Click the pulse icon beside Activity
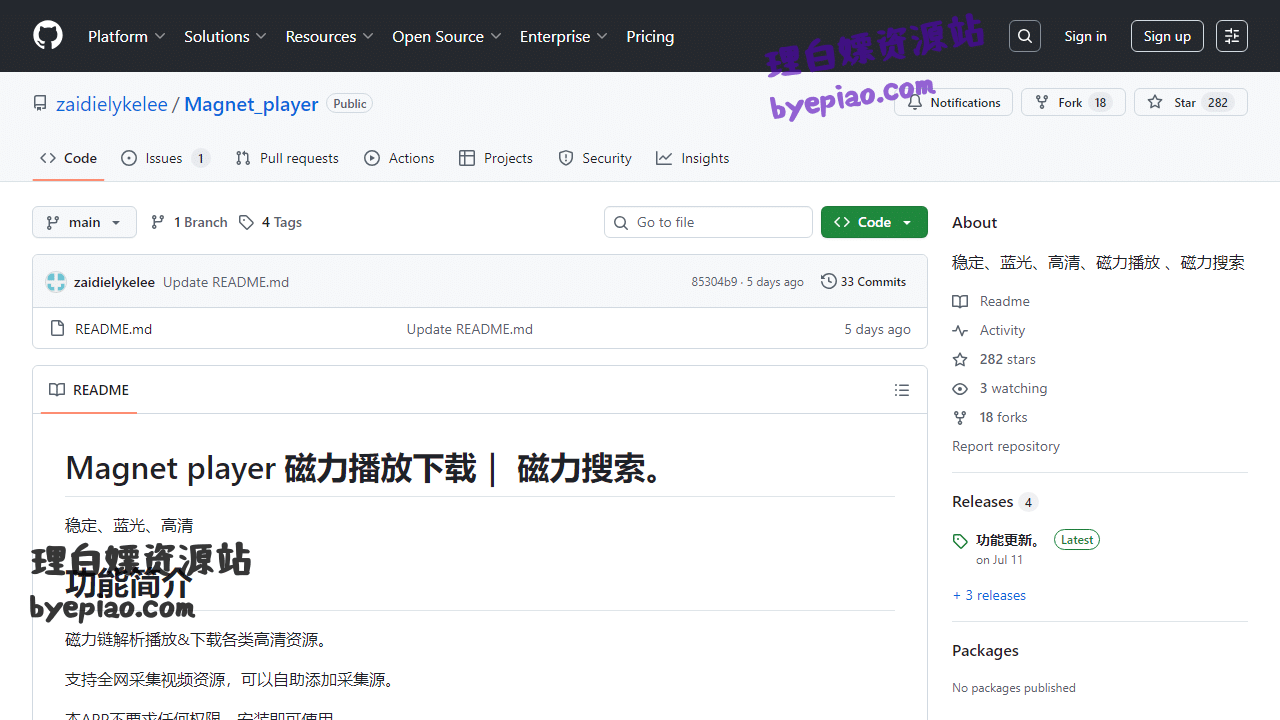The image size is (1280, 720). click(960, 330)
